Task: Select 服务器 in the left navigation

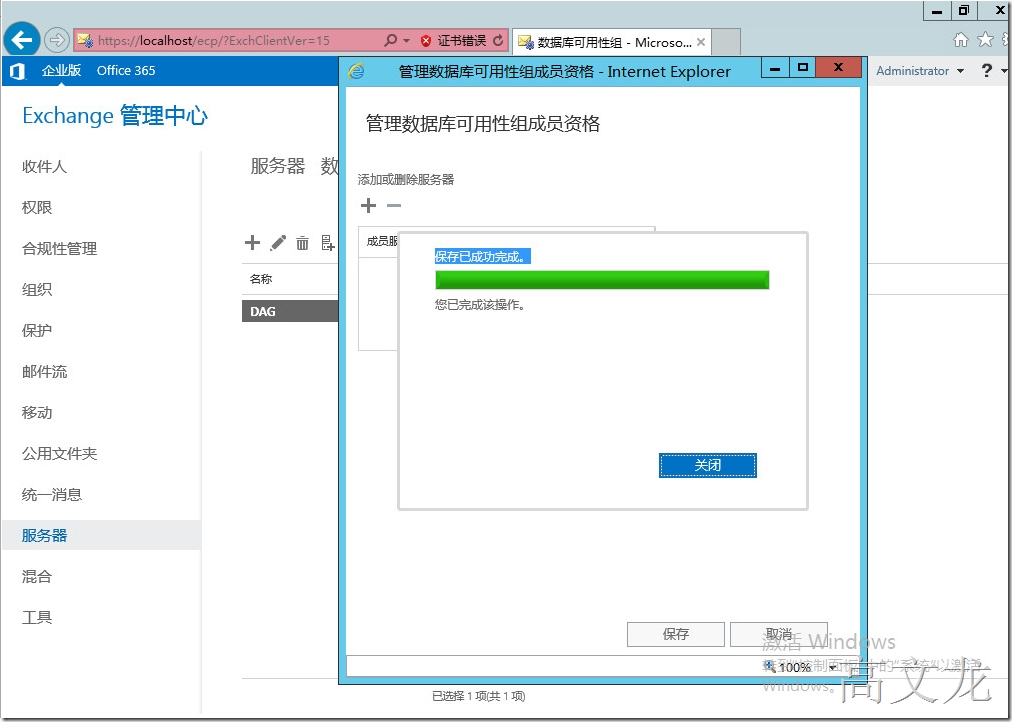Action: (x=101, y=536)
